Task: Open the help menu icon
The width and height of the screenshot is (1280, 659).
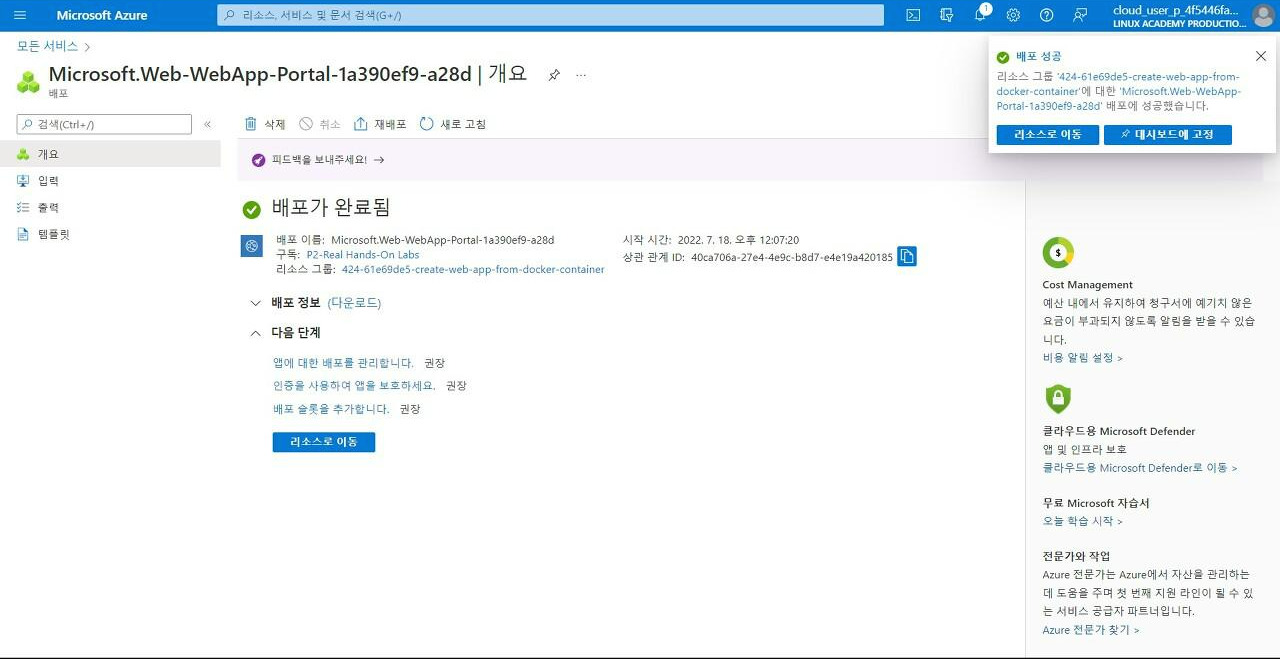Action: pyautogui.click(x=1046, y=15)
